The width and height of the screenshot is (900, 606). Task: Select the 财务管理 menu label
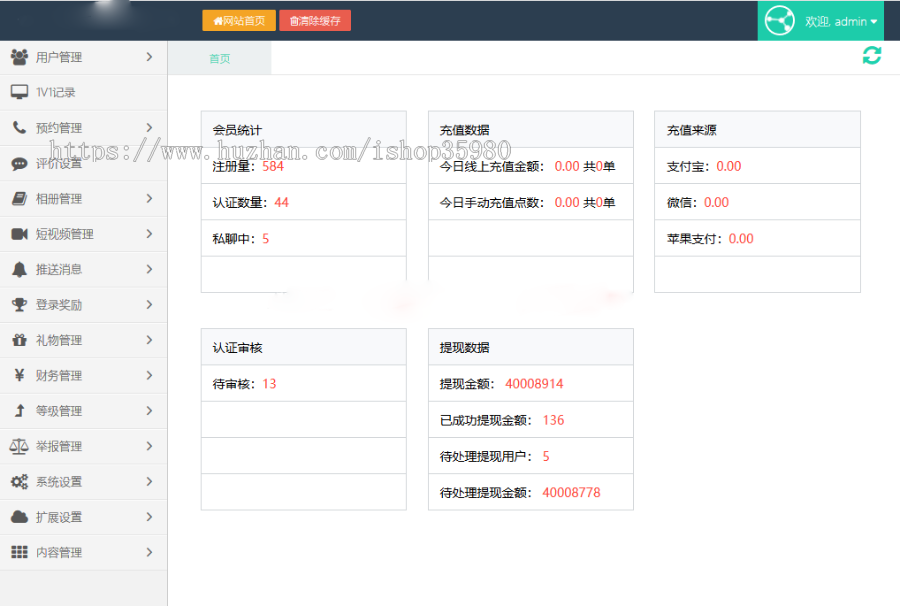(x=59, y=376)
